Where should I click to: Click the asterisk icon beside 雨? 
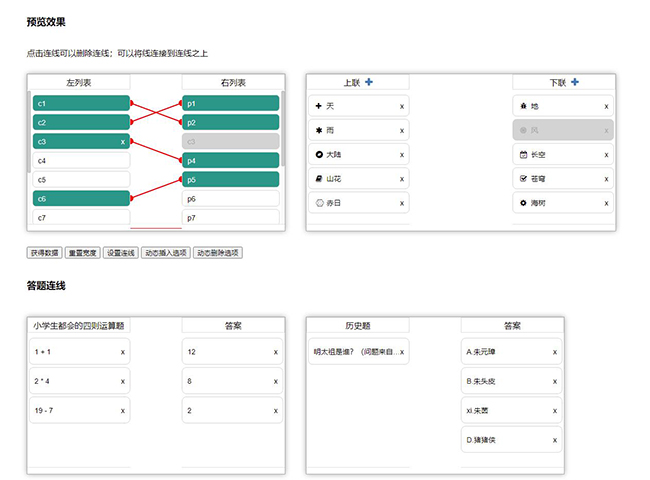[x=318, y=130]
